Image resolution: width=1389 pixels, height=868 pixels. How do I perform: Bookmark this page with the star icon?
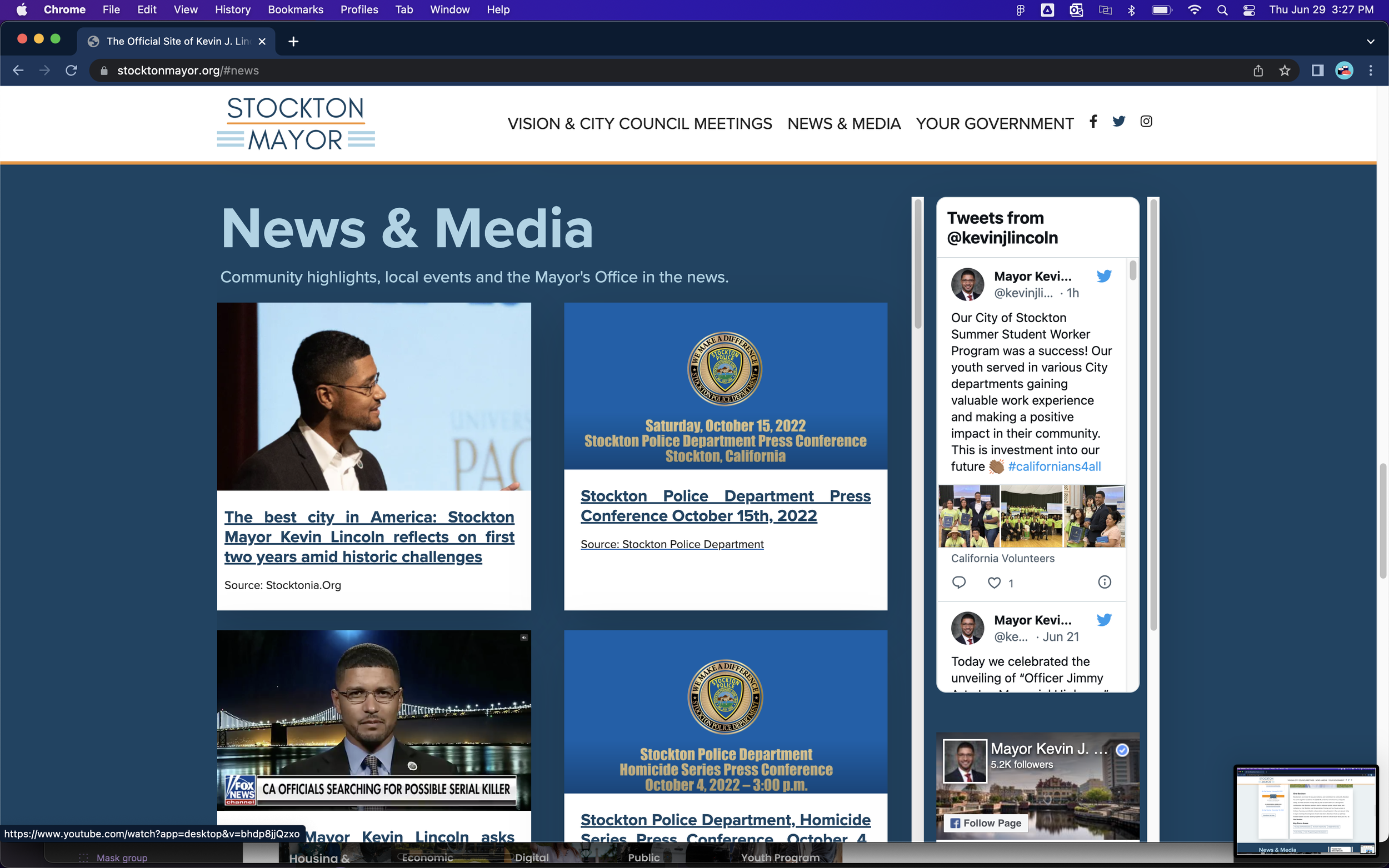(x=1285, y=71)
